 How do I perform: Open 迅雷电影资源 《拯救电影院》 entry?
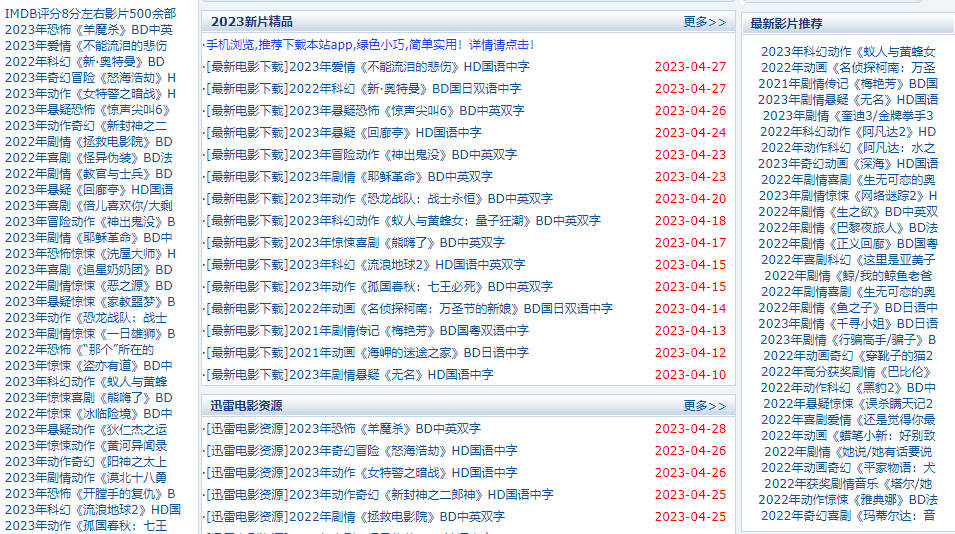pos(397,516)
